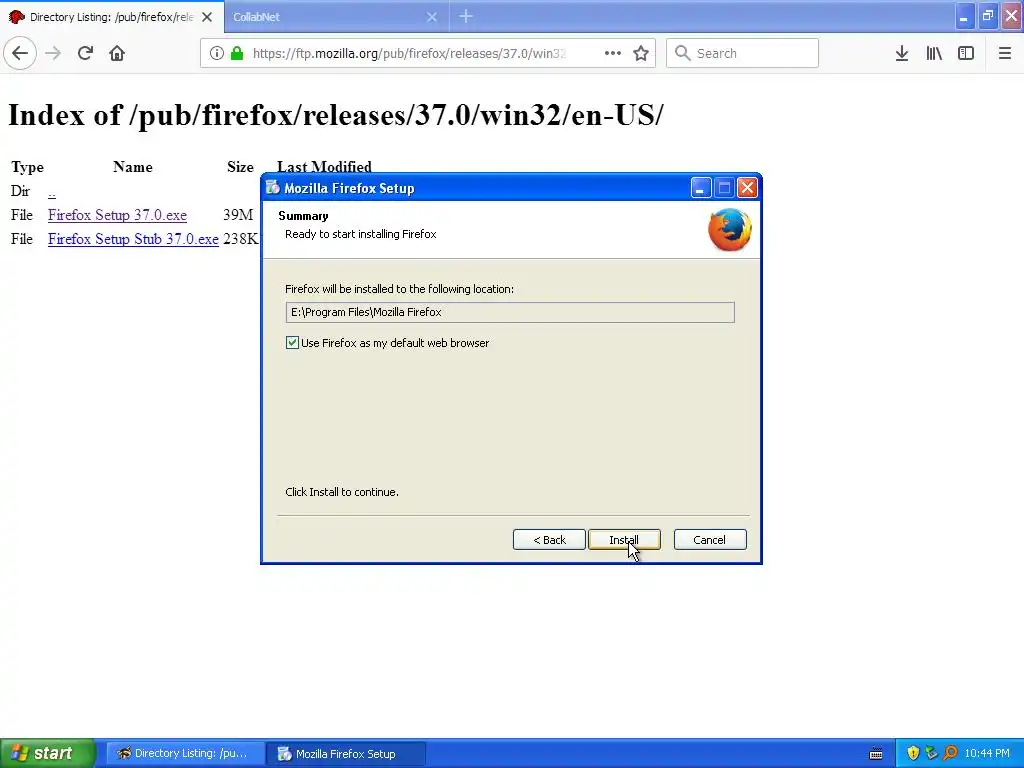This screenshot has width=1024, height=768.
Task: Reload the current page
Action: pyautogui.click(x=85, y=53)
